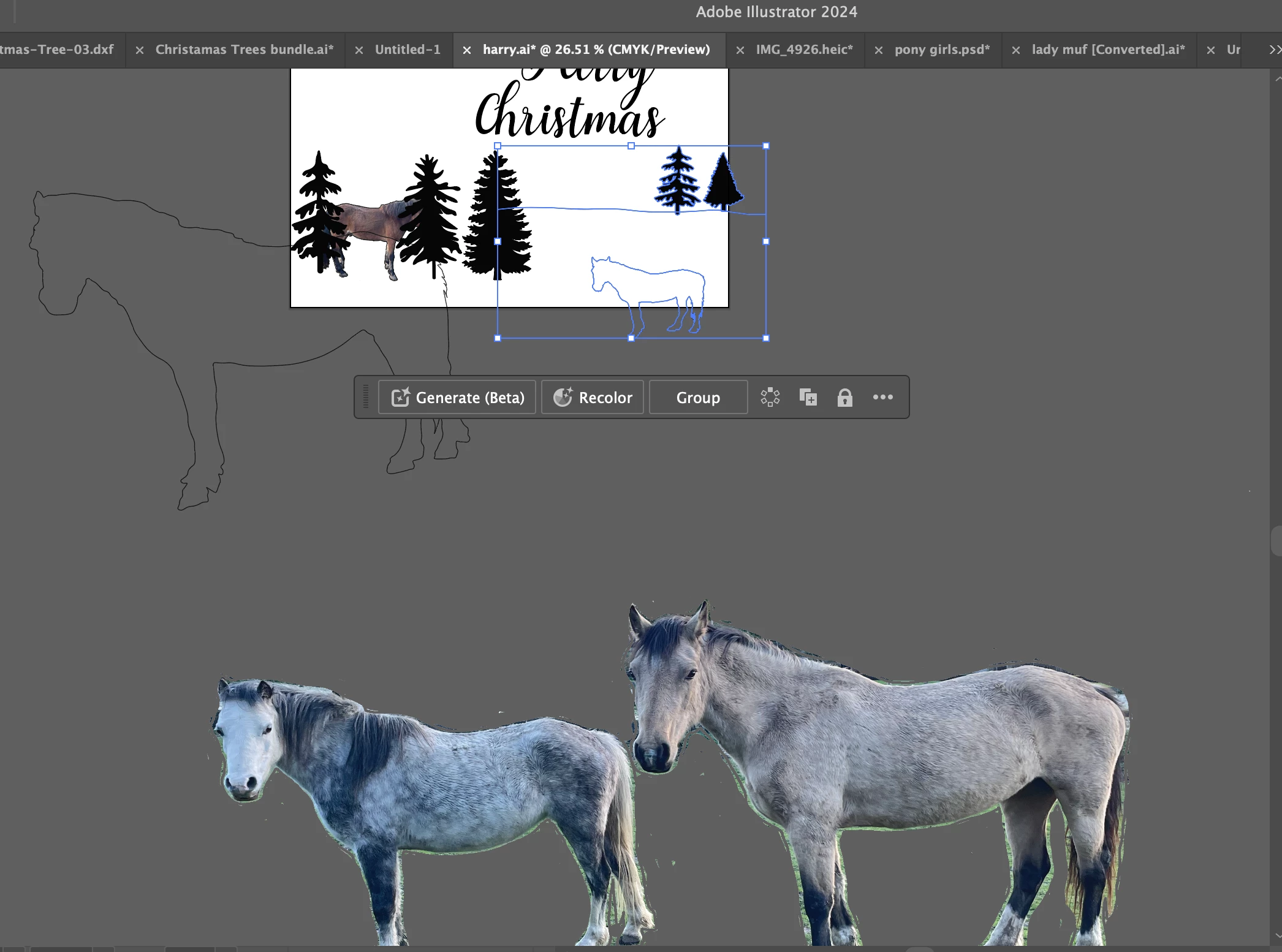Click the Group button
The image size is (1282, 952).
coord(698,398)
